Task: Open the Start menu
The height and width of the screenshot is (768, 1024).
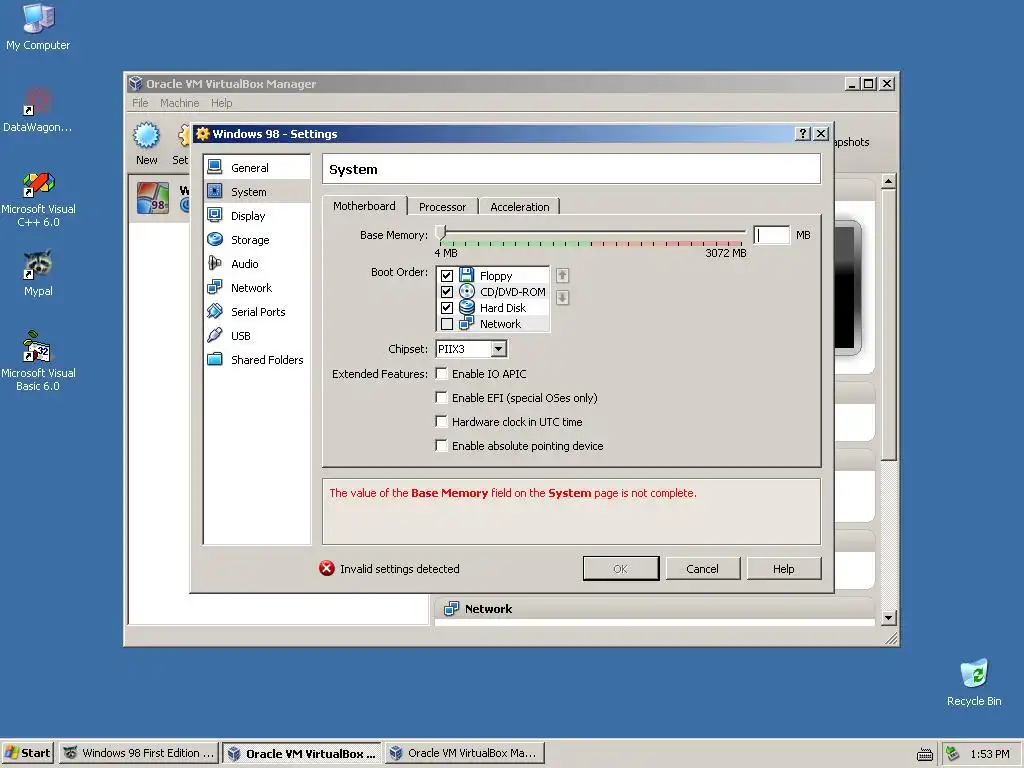Action: point(27,753)
